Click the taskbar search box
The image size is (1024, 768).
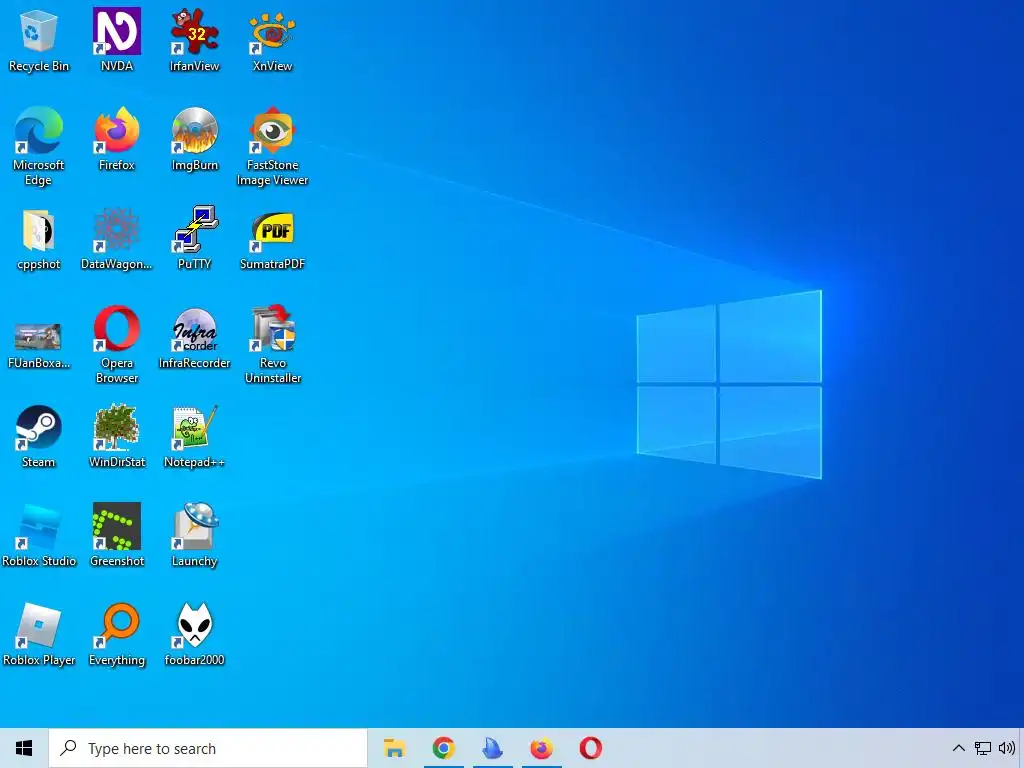click(x=208, y=748)
